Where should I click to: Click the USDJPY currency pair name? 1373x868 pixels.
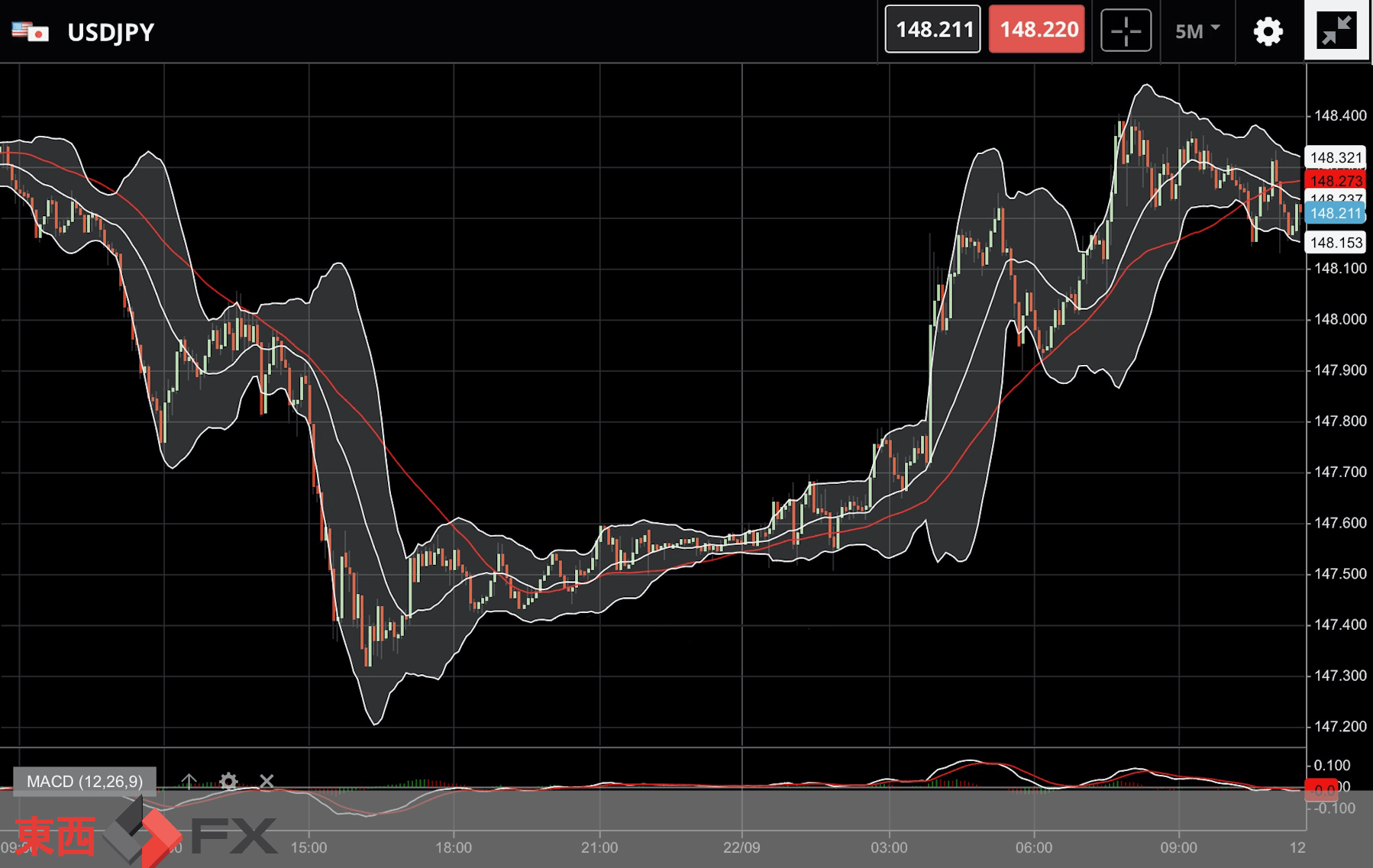[x=111, y=32]
